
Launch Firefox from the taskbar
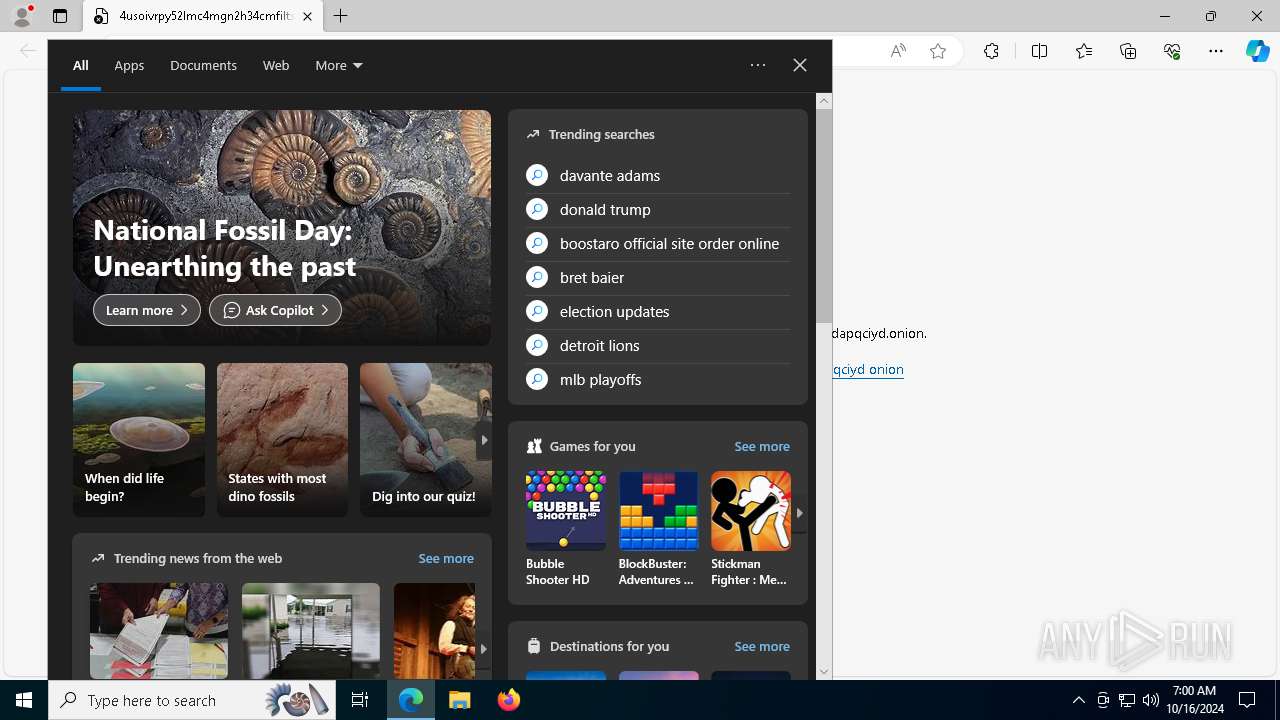[508, 701]
